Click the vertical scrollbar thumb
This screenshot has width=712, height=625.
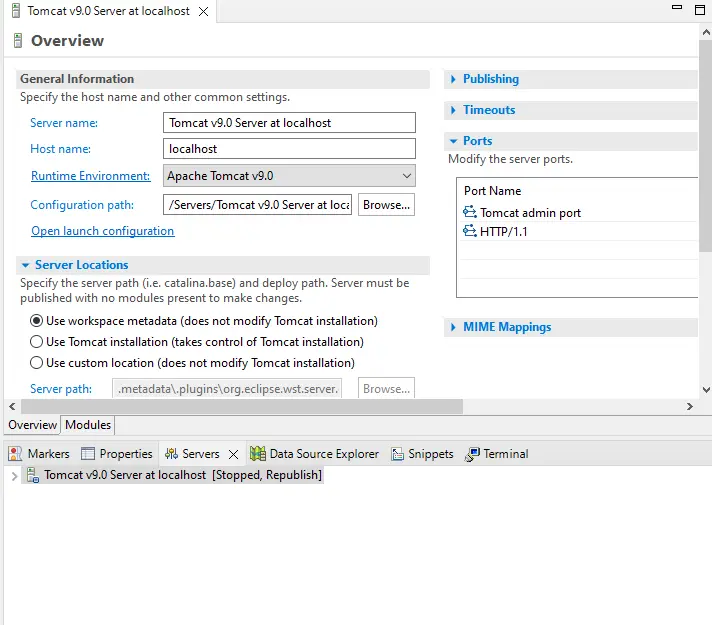coord(705,146)
